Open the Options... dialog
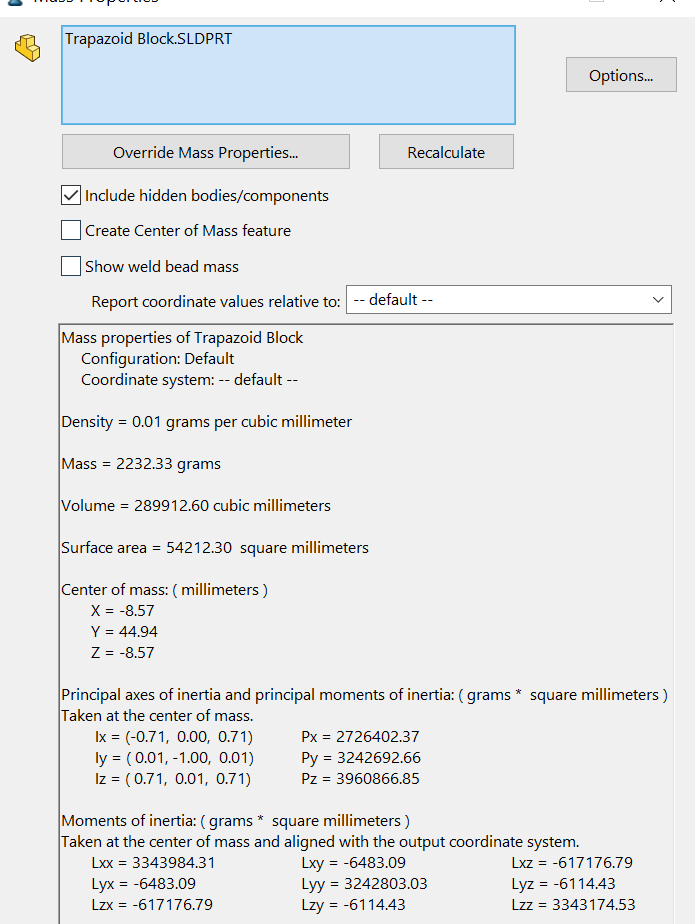The width and height of the screenshot is (695, 924). pyautogui.click(x=620, y=75)
